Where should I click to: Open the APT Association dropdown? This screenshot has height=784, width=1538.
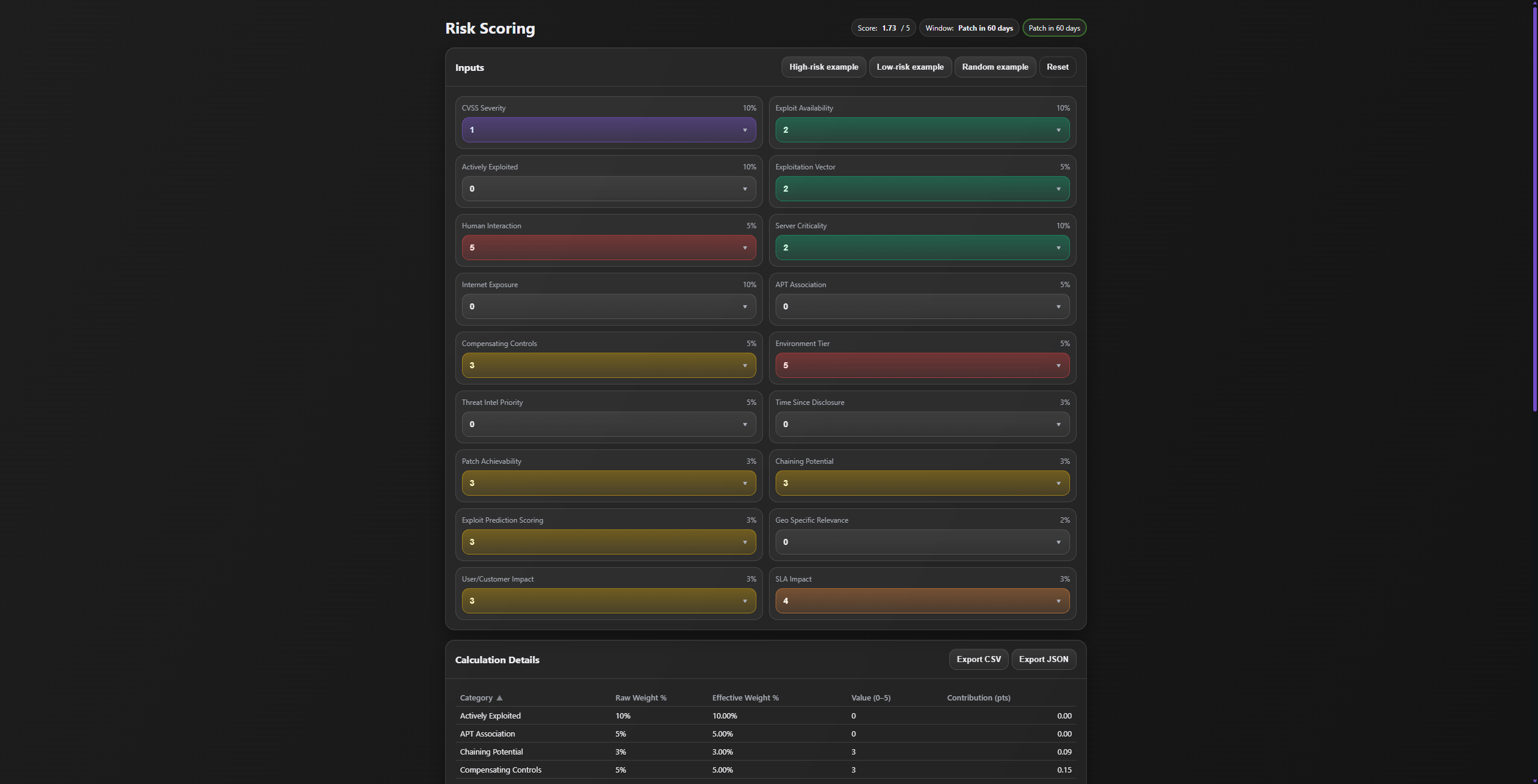point(922,306)
